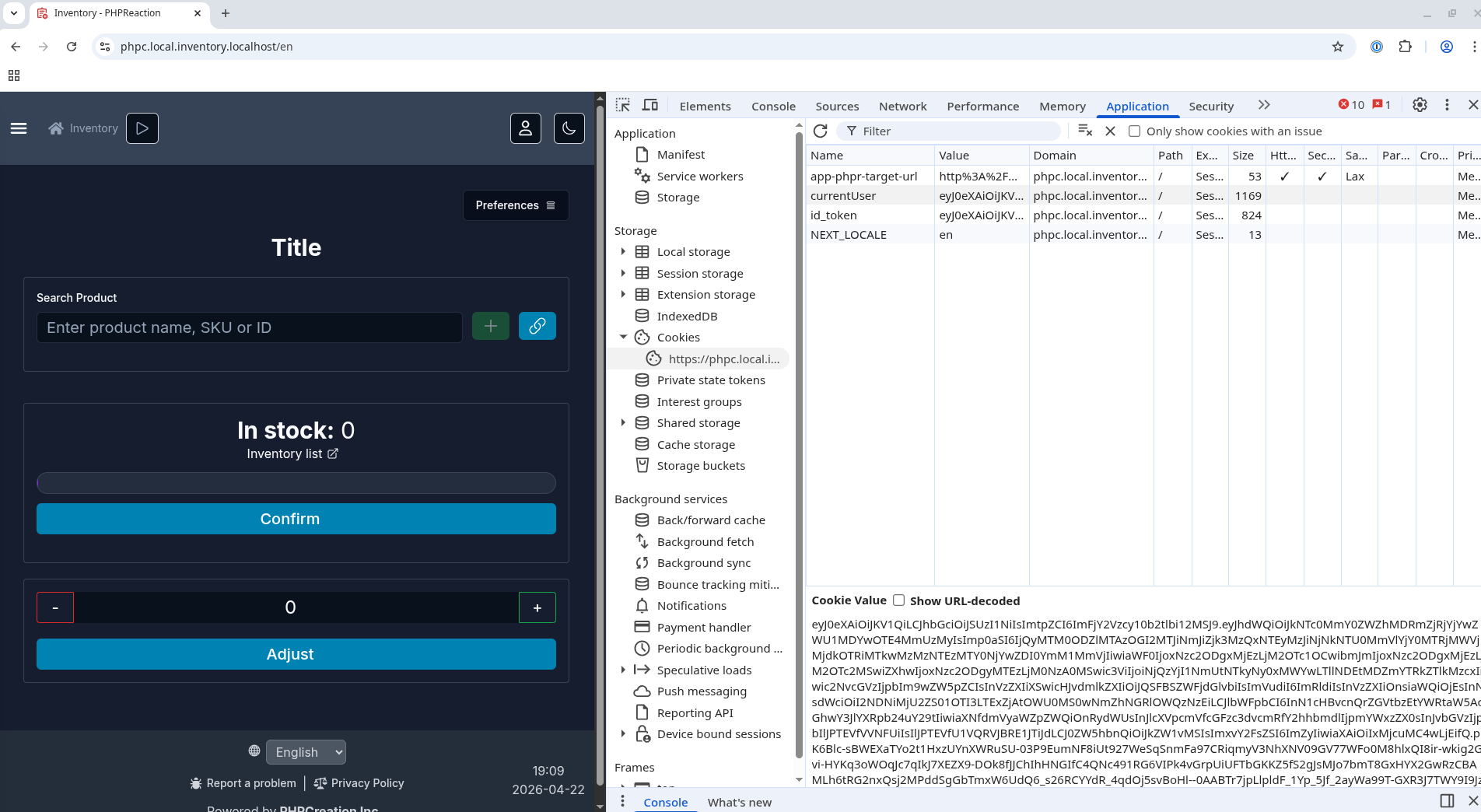Click the error count badge showing 10
Screen dimensions: 1481x812
(1351, 105)
